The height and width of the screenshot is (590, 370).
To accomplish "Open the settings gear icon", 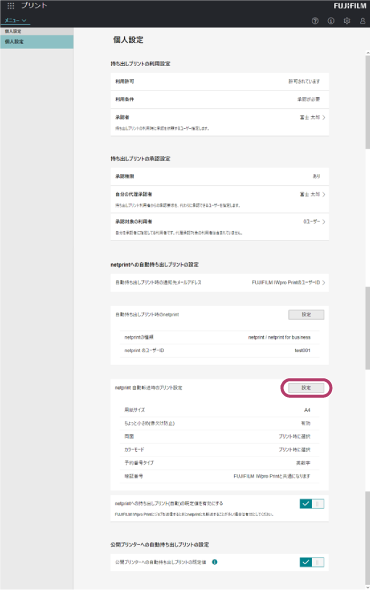I will [347, 21].
